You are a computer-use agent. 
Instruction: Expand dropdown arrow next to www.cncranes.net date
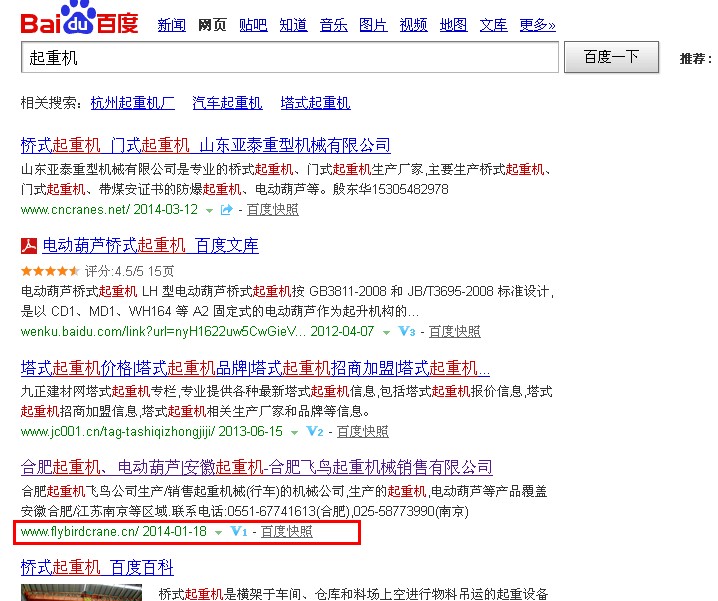pyautogui.click(x=209, y=211)
